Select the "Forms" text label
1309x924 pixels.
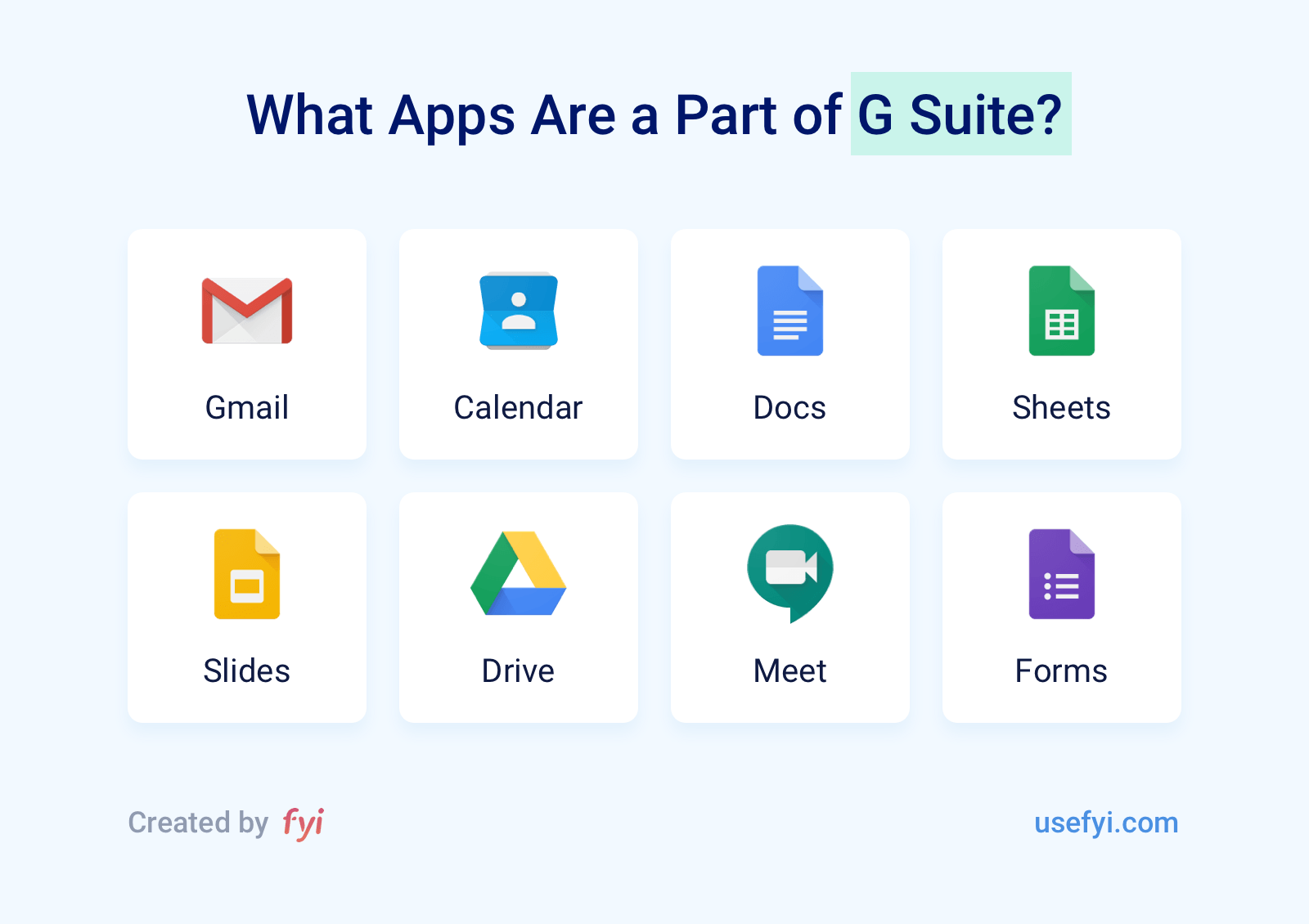[1061, 671]
